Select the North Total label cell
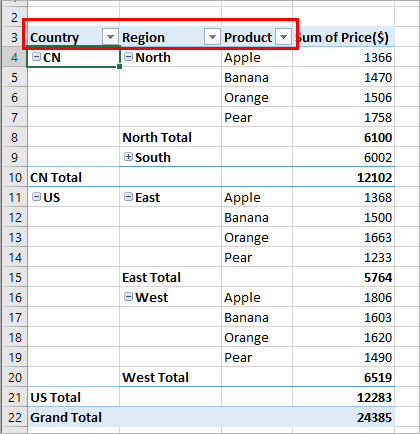 tap(170, 137)
